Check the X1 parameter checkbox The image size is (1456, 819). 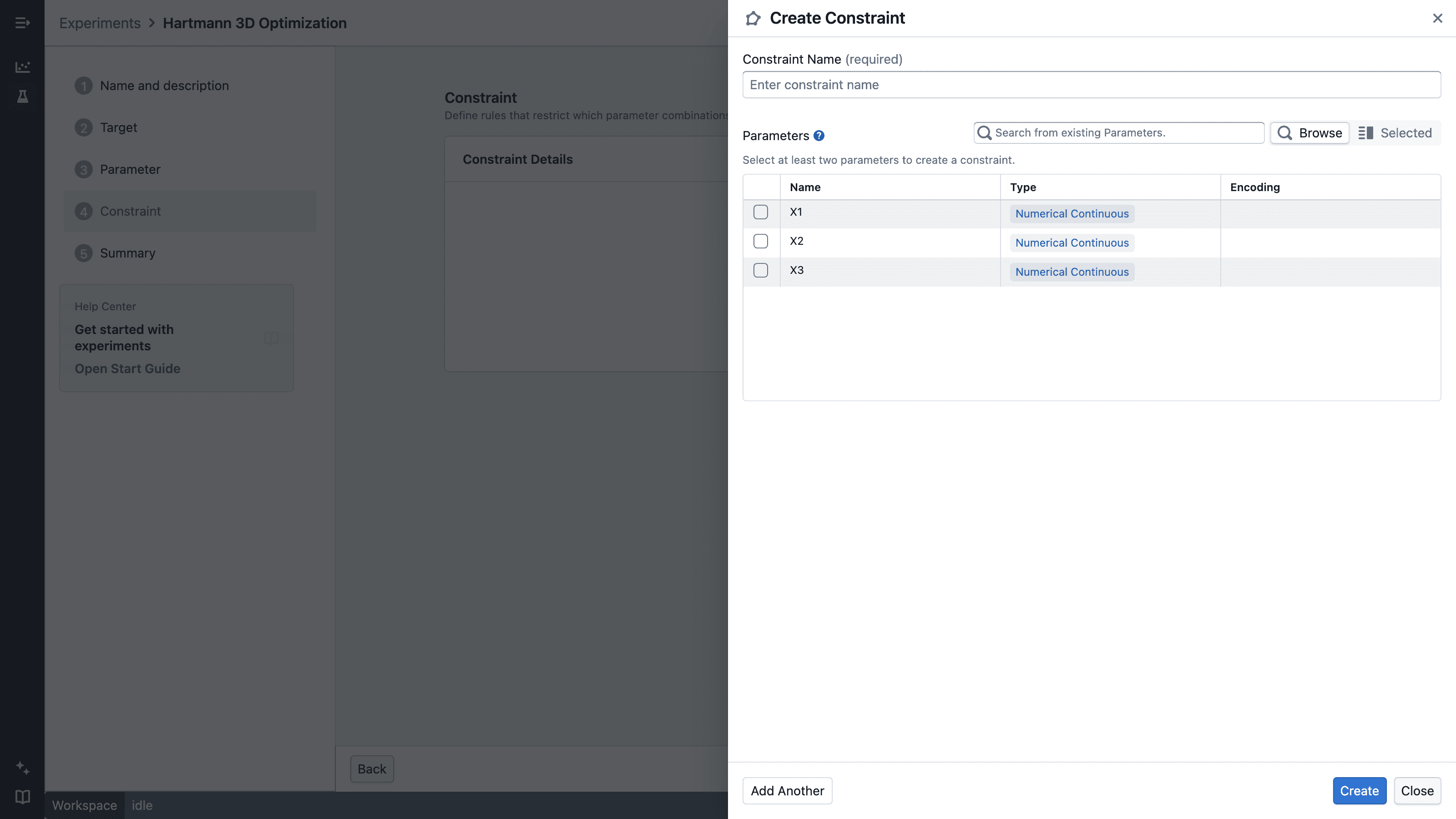pos(761,212)
